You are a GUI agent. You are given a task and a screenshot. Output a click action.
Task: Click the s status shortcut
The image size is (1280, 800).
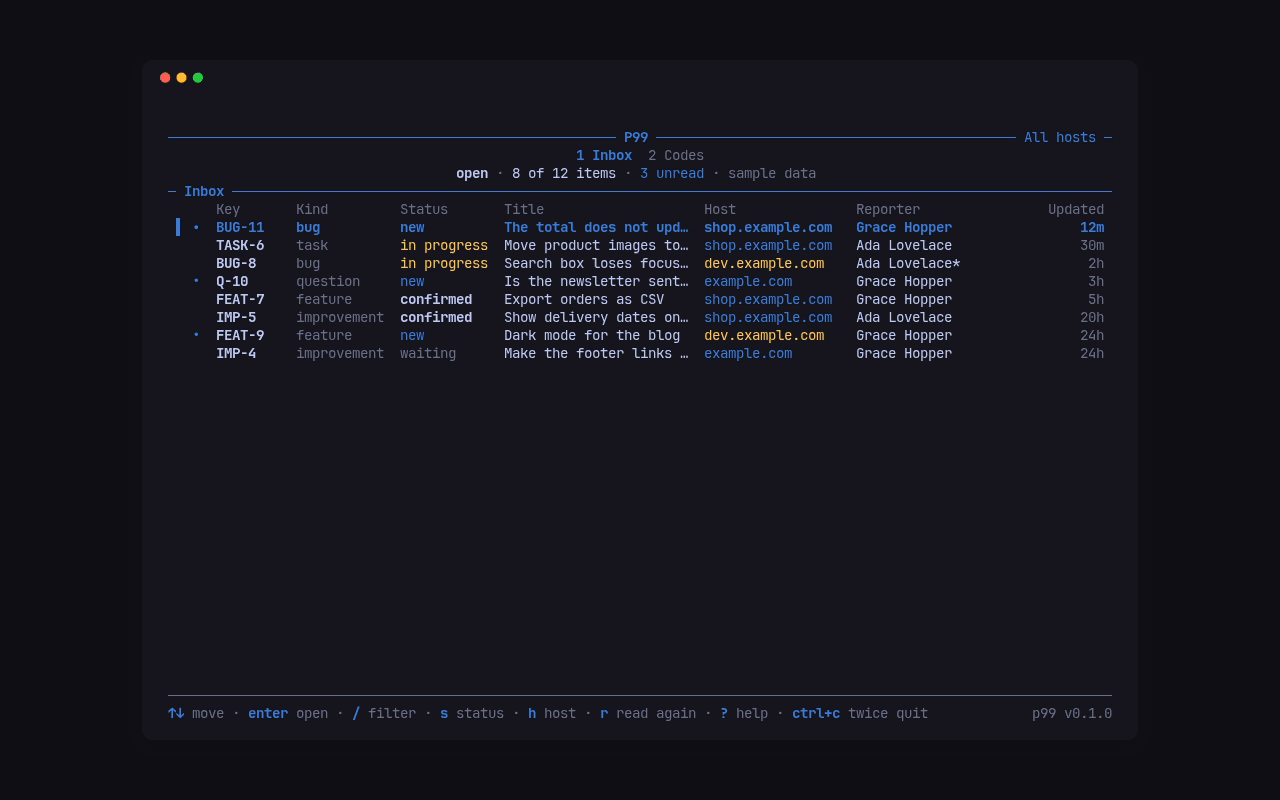(472, 713)
